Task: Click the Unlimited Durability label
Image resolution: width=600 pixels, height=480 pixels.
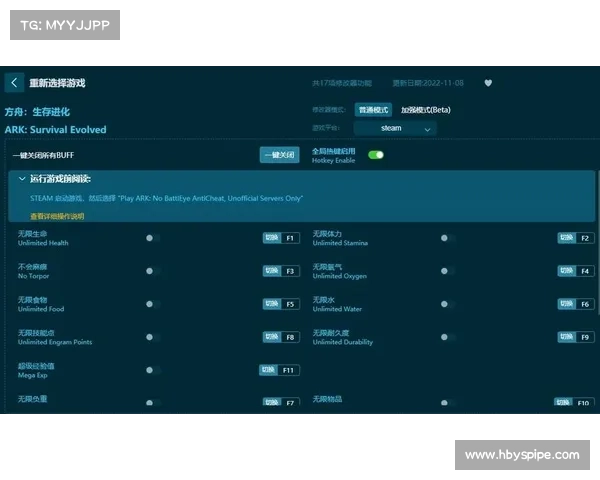Action: (x=342, y=342)
